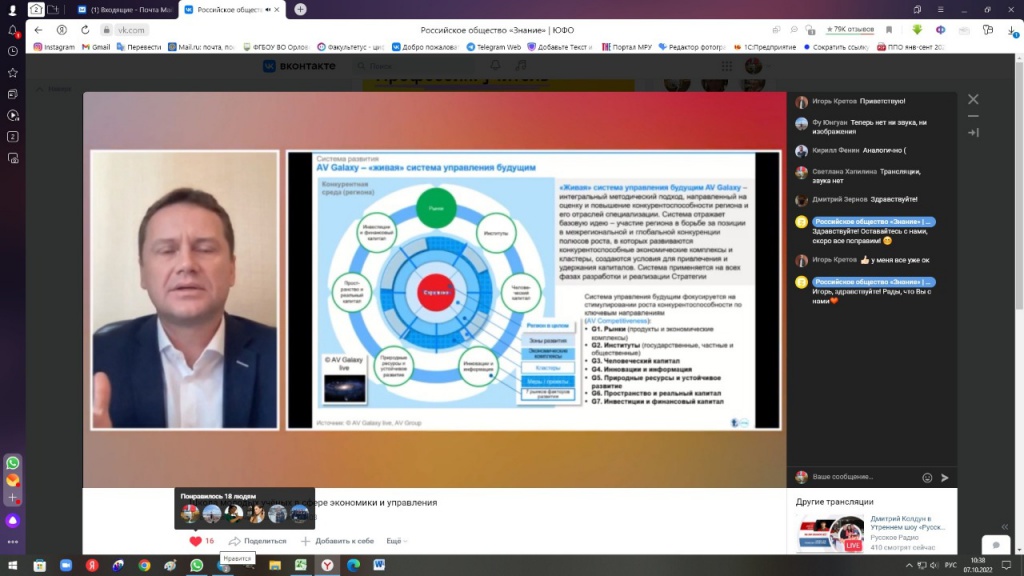Image resolution: width=1024 pixels, height=576 pixels.
Task: Open Microsoft Word from the taskbar
Action: [379, 565]
